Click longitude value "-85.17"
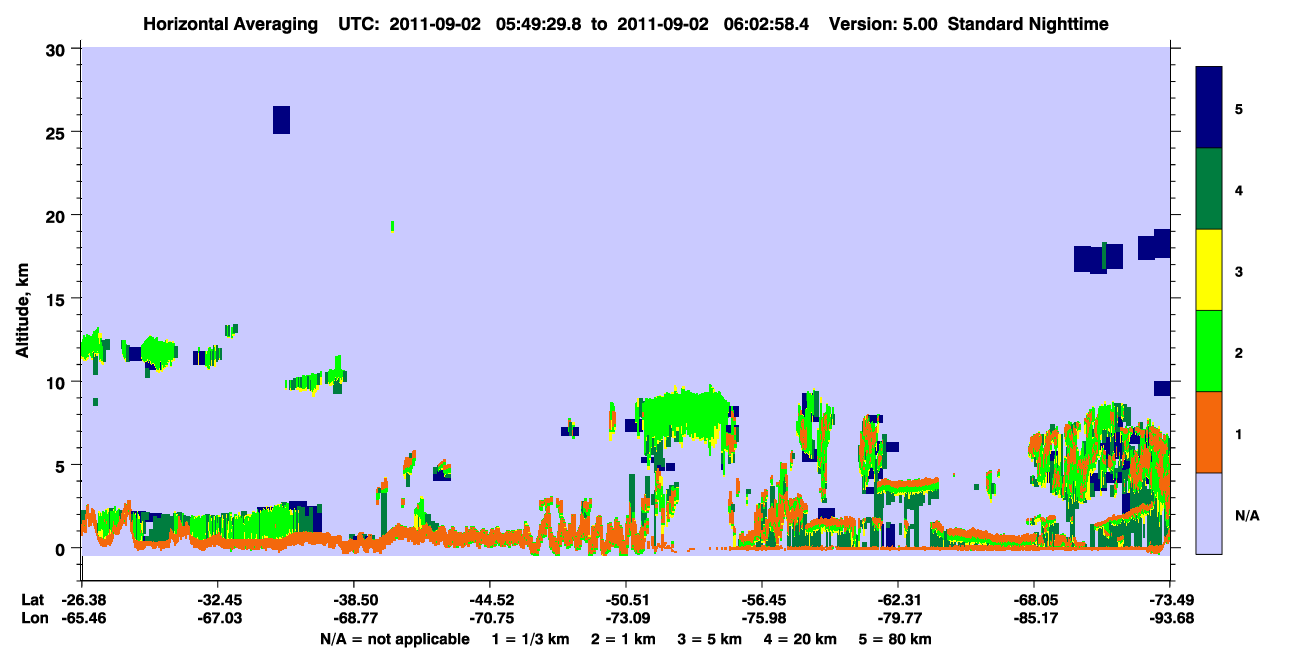The image size is (1300, 667). point(1033,619)
